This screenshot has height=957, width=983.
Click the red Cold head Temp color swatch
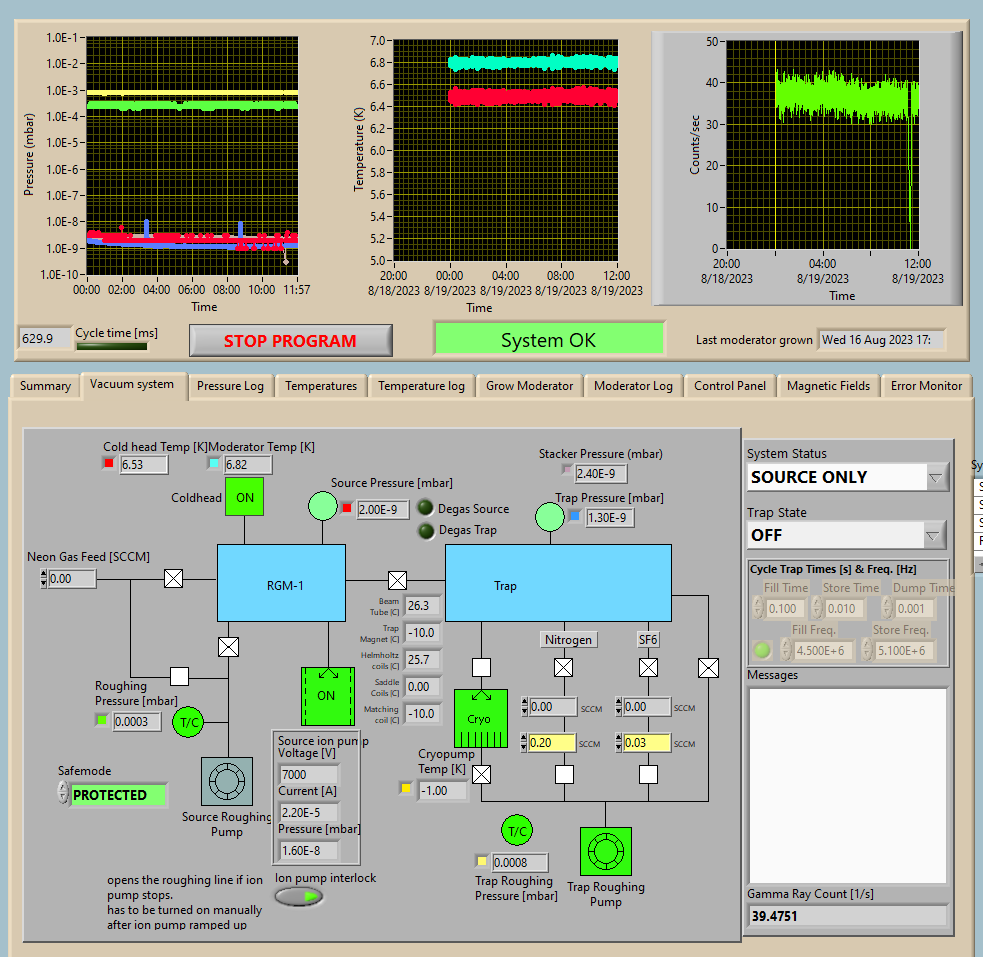pos(110,464)
